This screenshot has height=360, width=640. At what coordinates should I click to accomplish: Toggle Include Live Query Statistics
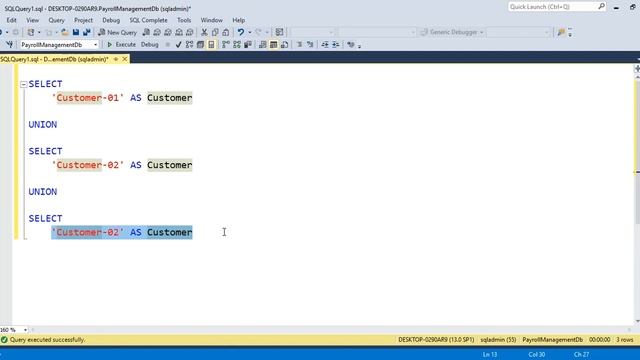(x=237, y=44)
